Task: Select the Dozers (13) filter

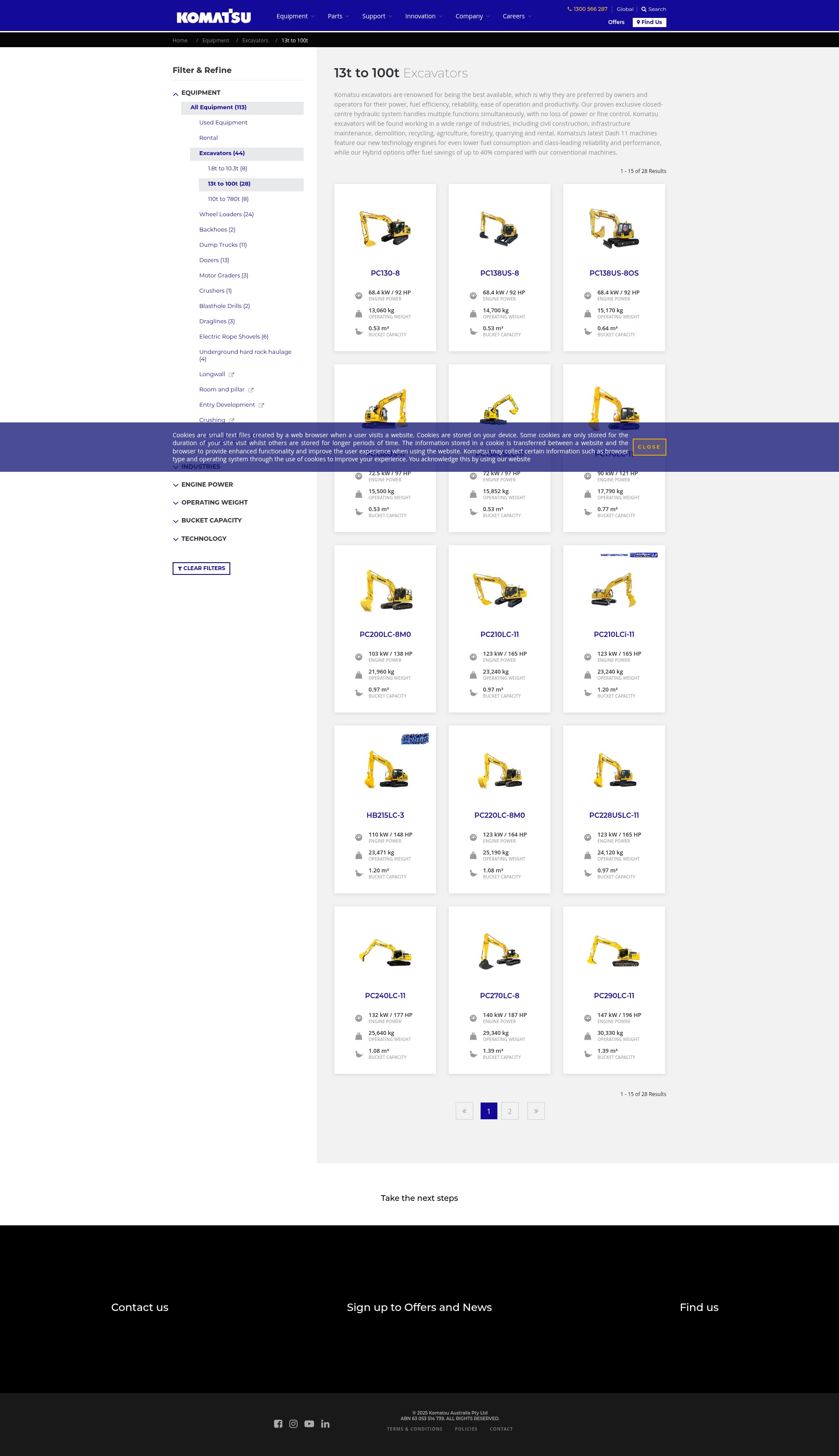Action: pos(215,260)
